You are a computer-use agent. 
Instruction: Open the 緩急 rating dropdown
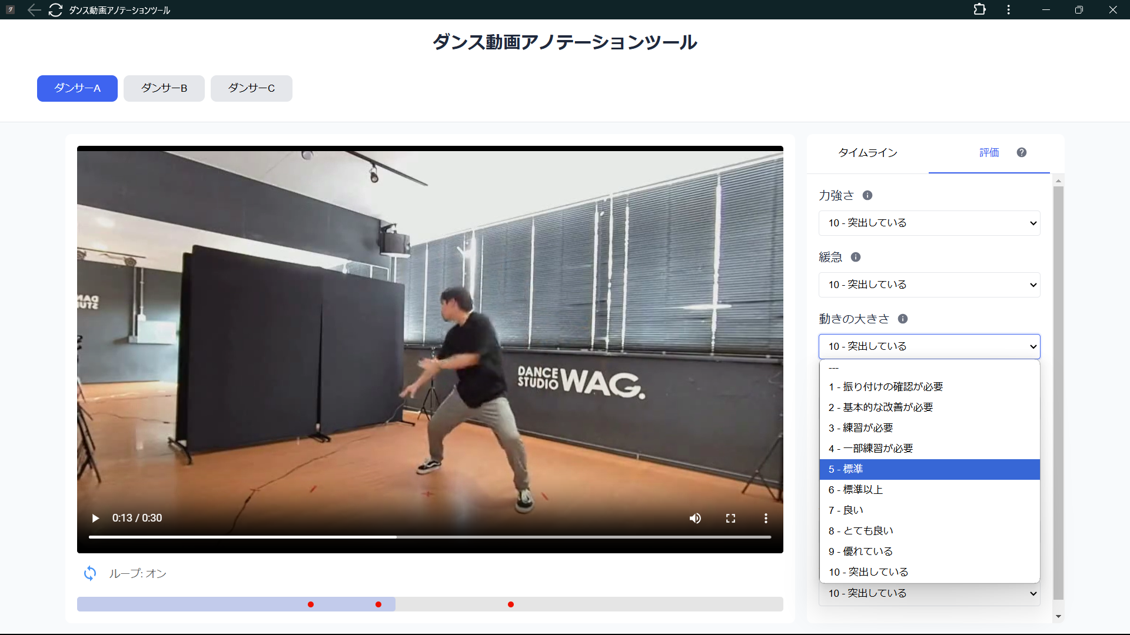[x=929, y=284]
